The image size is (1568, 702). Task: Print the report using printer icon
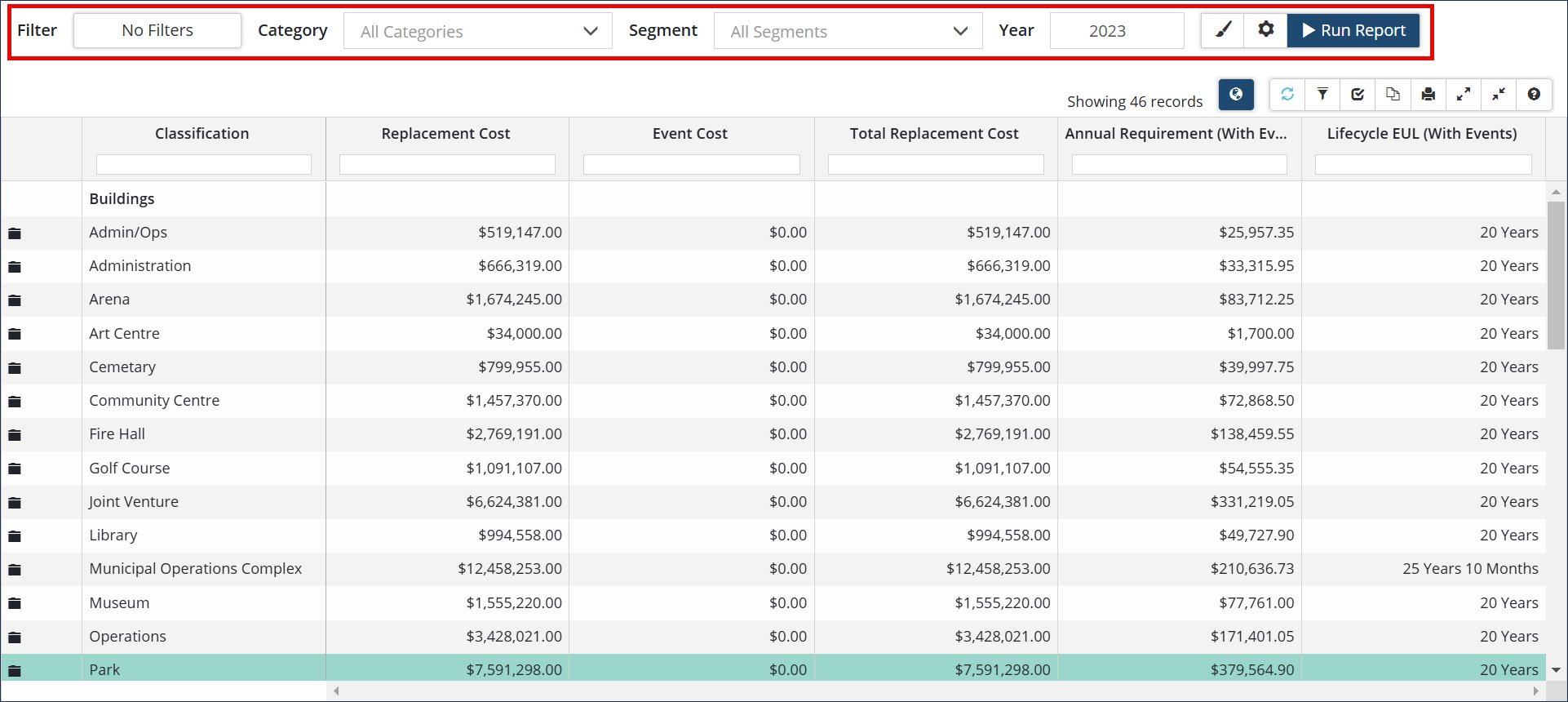(x=1428, y=95)
